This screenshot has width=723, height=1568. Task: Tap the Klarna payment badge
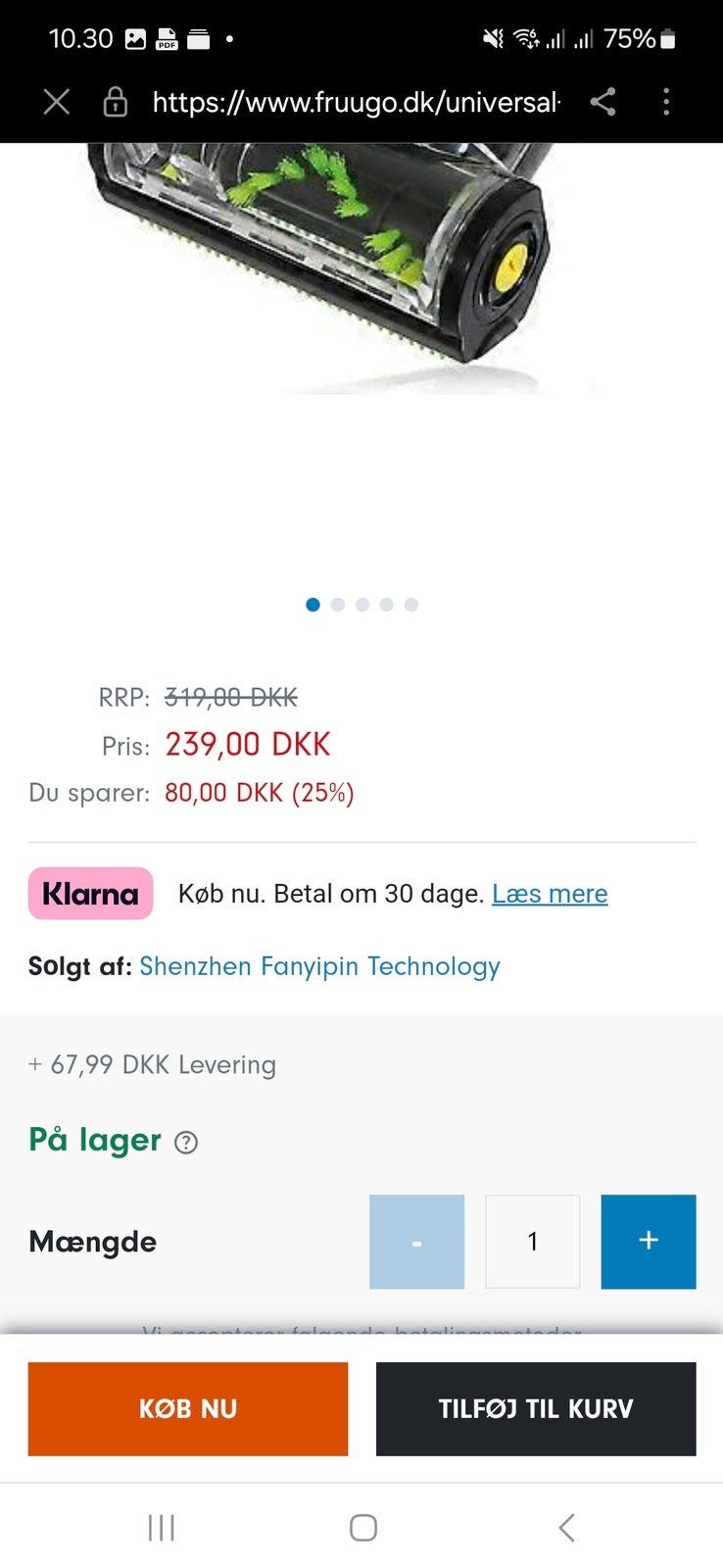pyautogui.click(x=90, y=894)
